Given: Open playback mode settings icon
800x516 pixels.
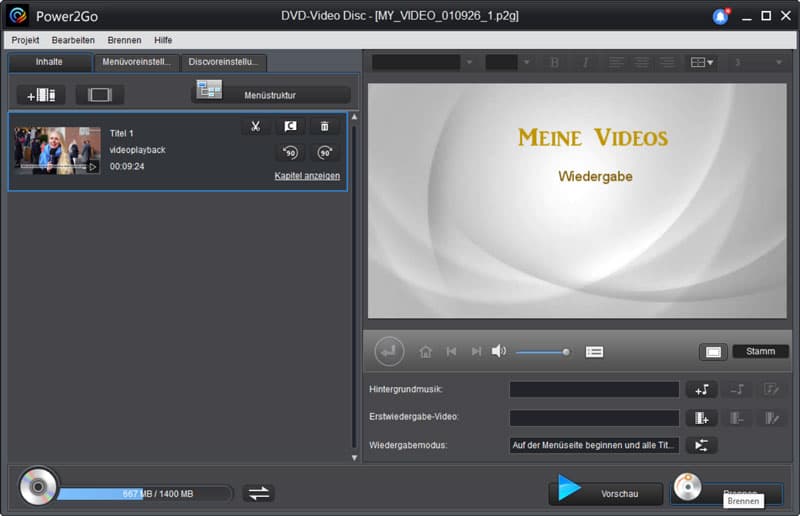Looking at the screenshot, I should 701,446.
